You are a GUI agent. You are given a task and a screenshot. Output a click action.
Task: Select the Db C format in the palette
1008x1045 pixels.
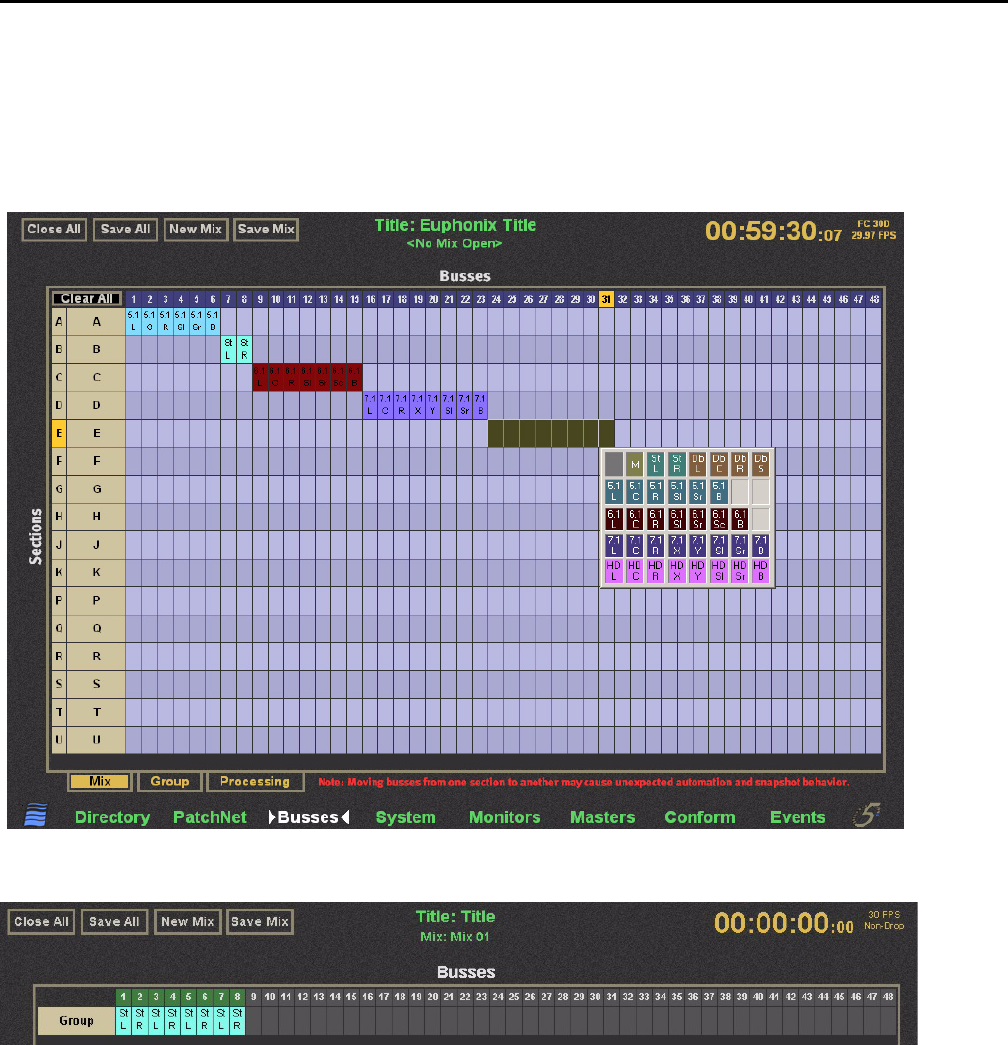(719, 464)
